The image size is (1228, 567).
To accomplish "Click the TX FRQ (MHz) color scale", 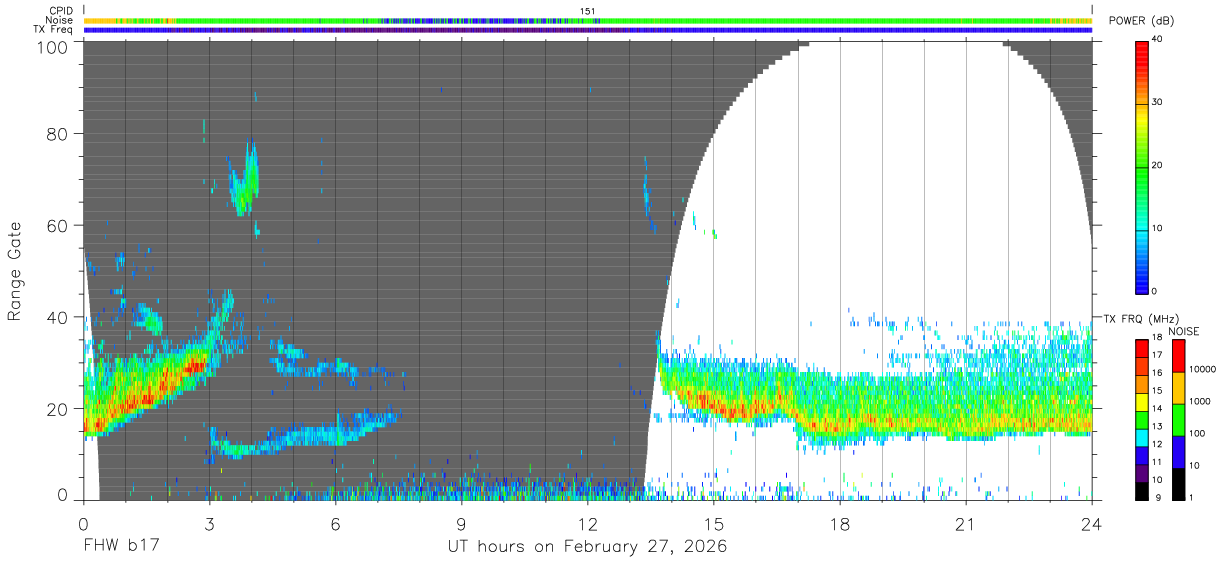I will point(1142,419).
